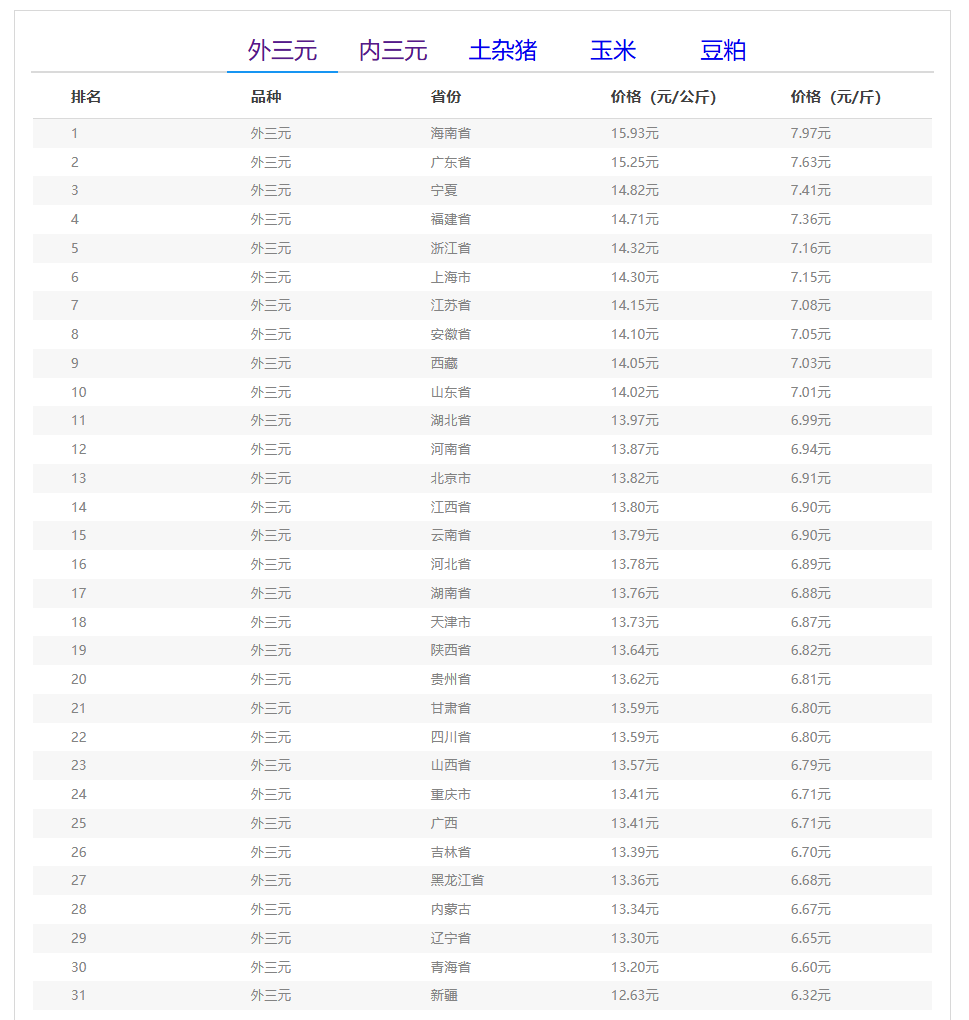Screen dimensions: 969x1020
Task: Switch to the 玉米 tab
Action: pos(613,50)
